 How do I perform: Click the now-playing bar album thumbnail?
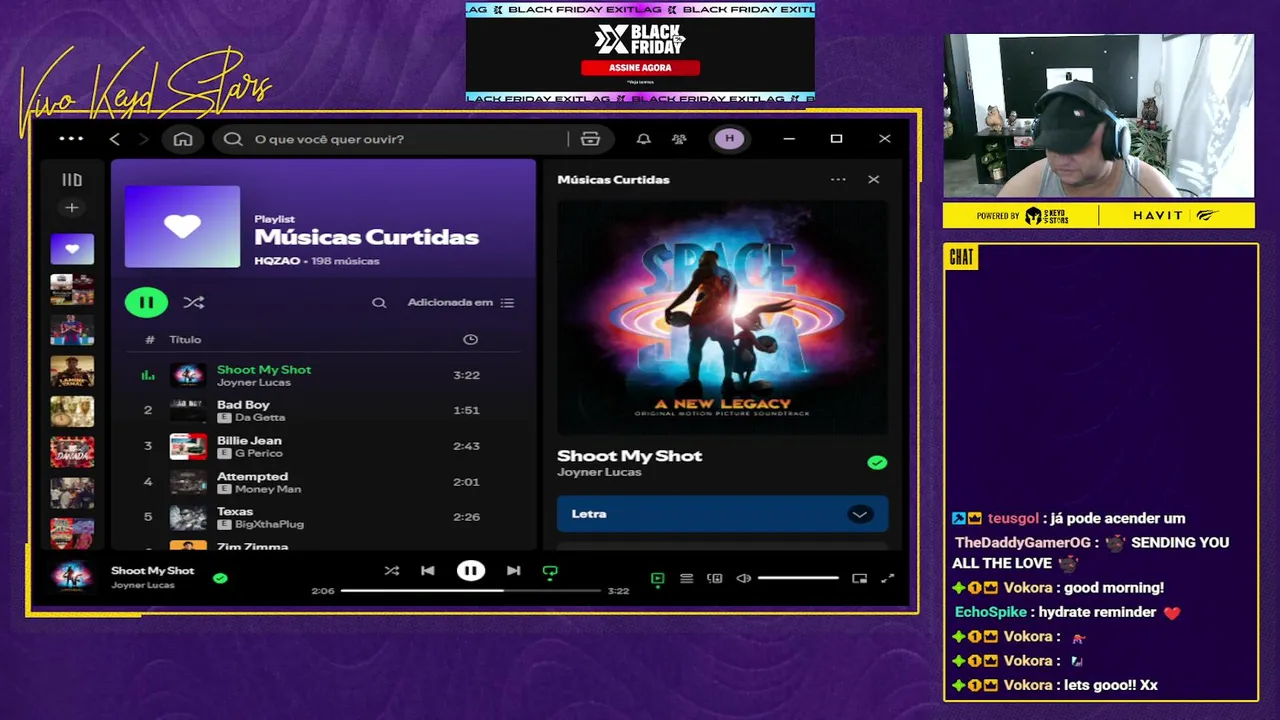tap(72, 577)
